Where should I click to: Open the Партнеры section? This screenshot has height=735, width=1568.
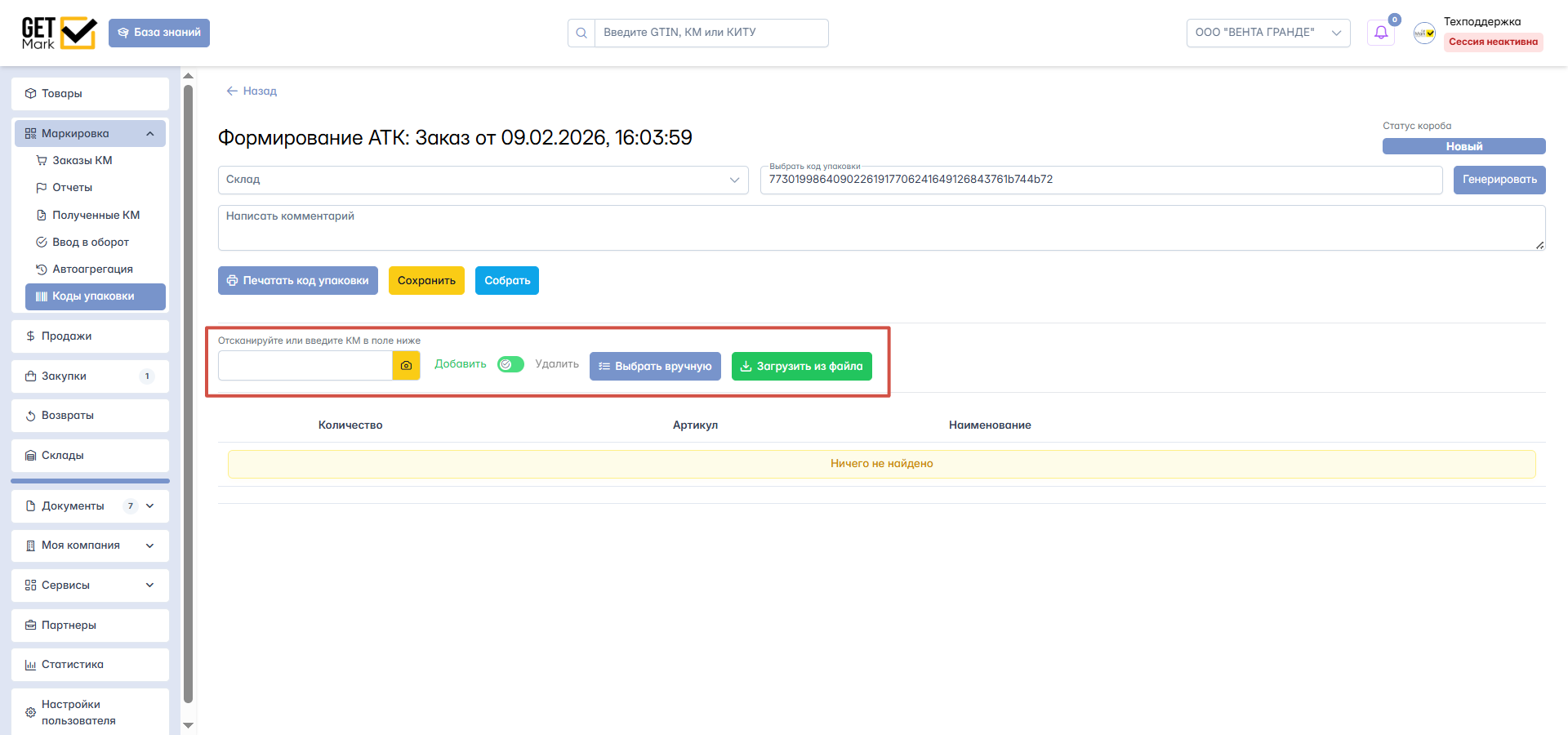[90, 625]
